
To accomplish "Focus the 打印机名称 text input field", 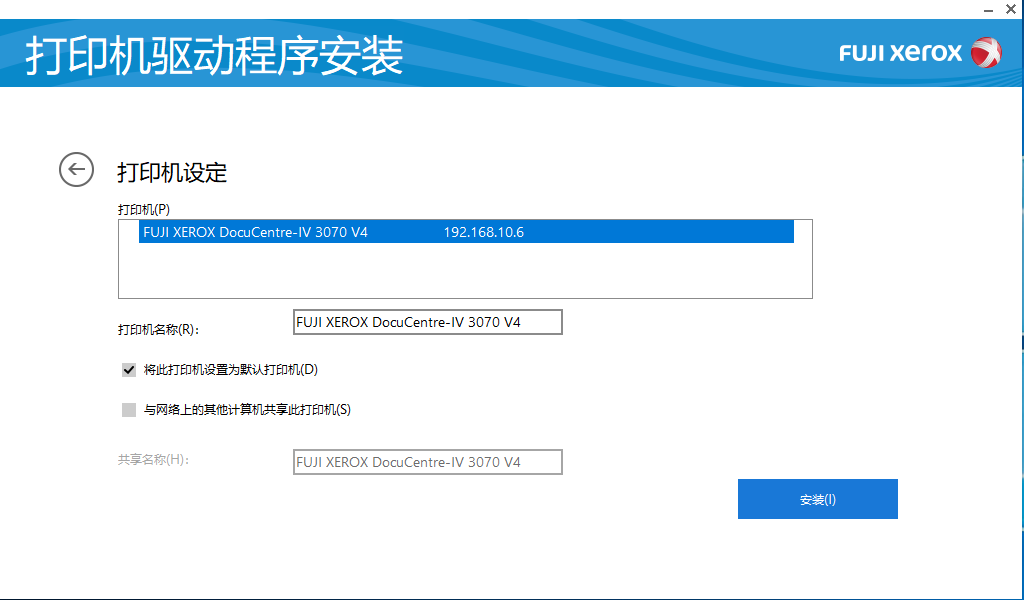I will (427, 322).
